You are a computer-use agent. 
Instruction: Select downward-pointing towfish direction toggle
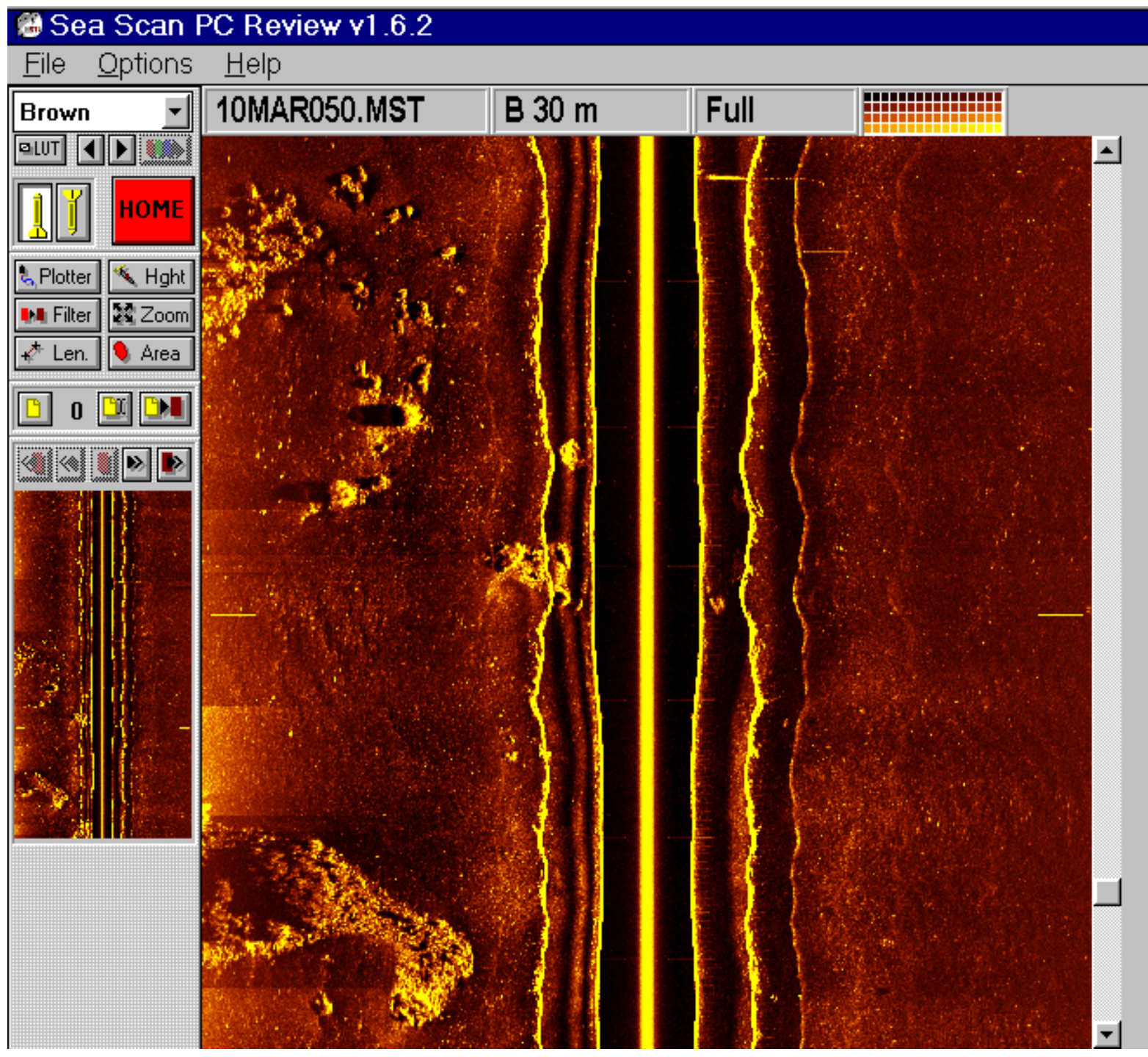tap(73, 213)
